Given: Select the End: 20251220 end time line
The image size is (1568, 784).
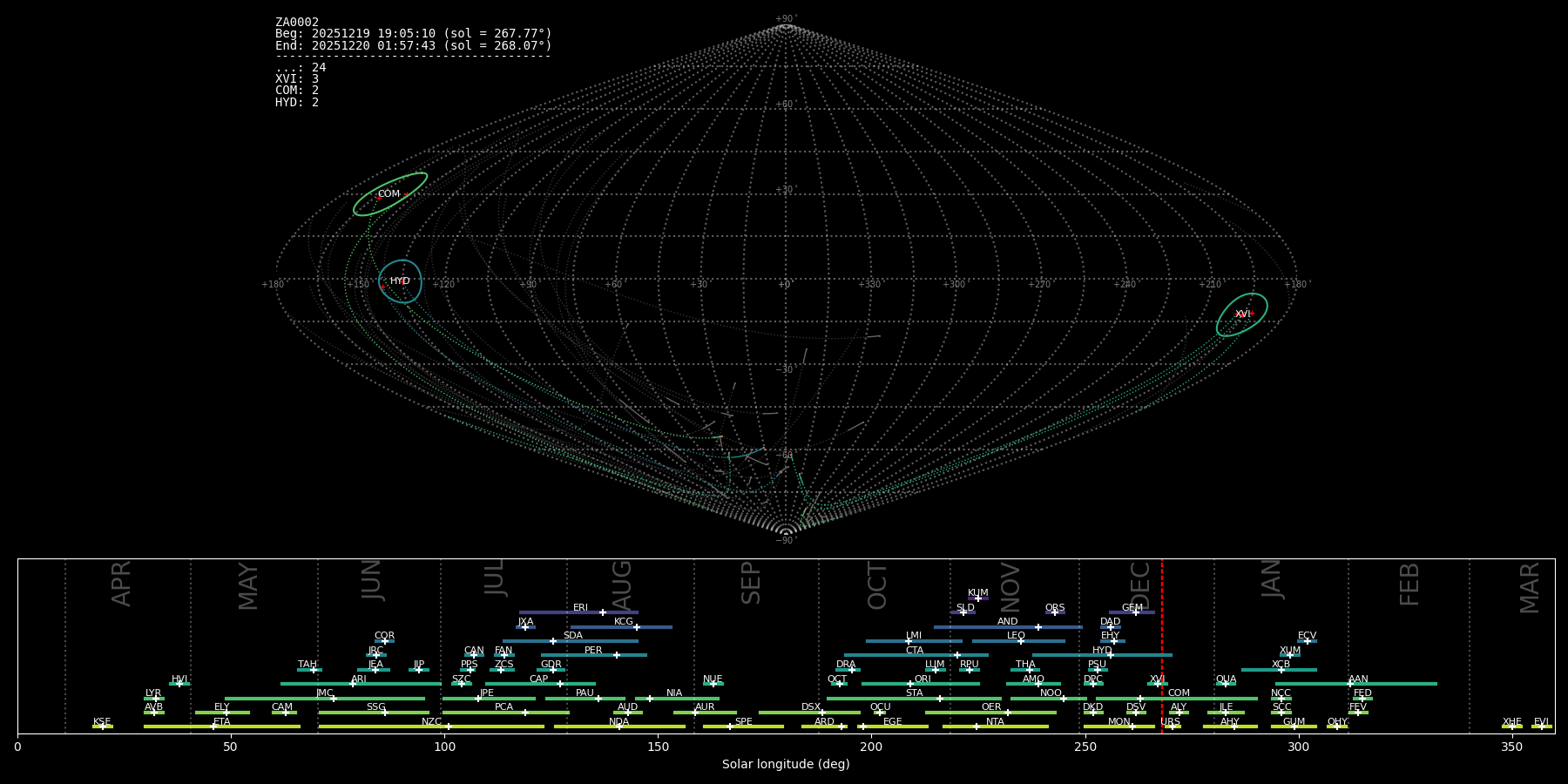Looking at the screenshot, I should point(414,46).
